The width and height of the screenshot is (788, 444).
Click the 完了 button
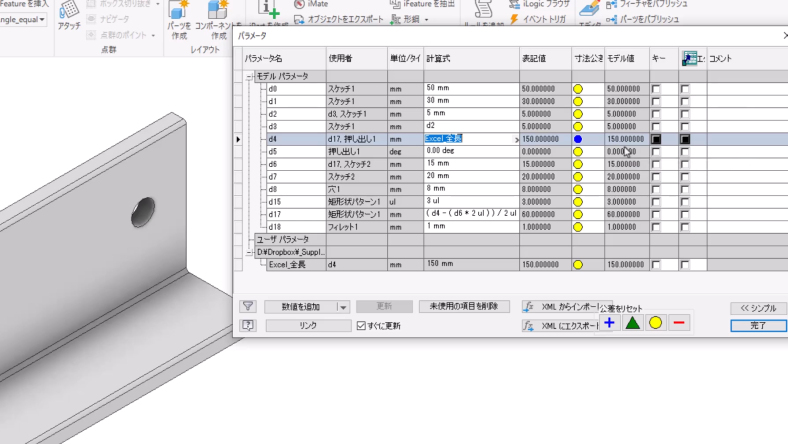point(758,326)
